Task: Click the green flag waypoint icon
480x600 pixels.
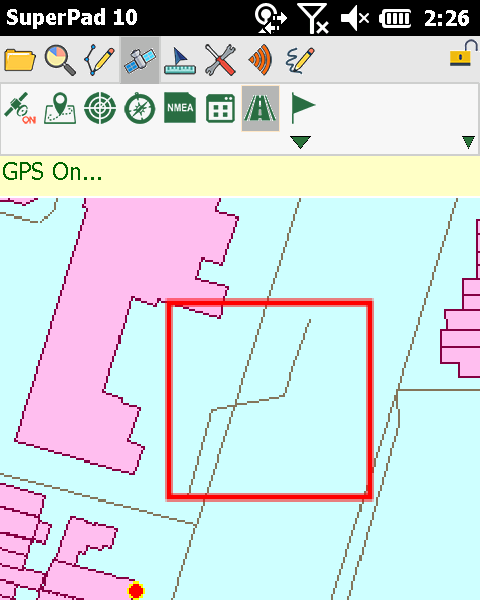Action: tap(303, 108)
